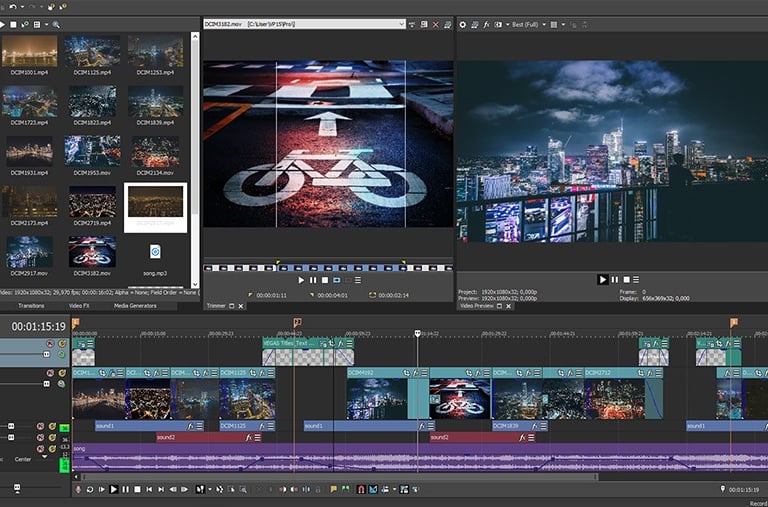768x507 pixels.
Task: Click the media bin vertical scrollbar
Action: [x=195, y=160]
